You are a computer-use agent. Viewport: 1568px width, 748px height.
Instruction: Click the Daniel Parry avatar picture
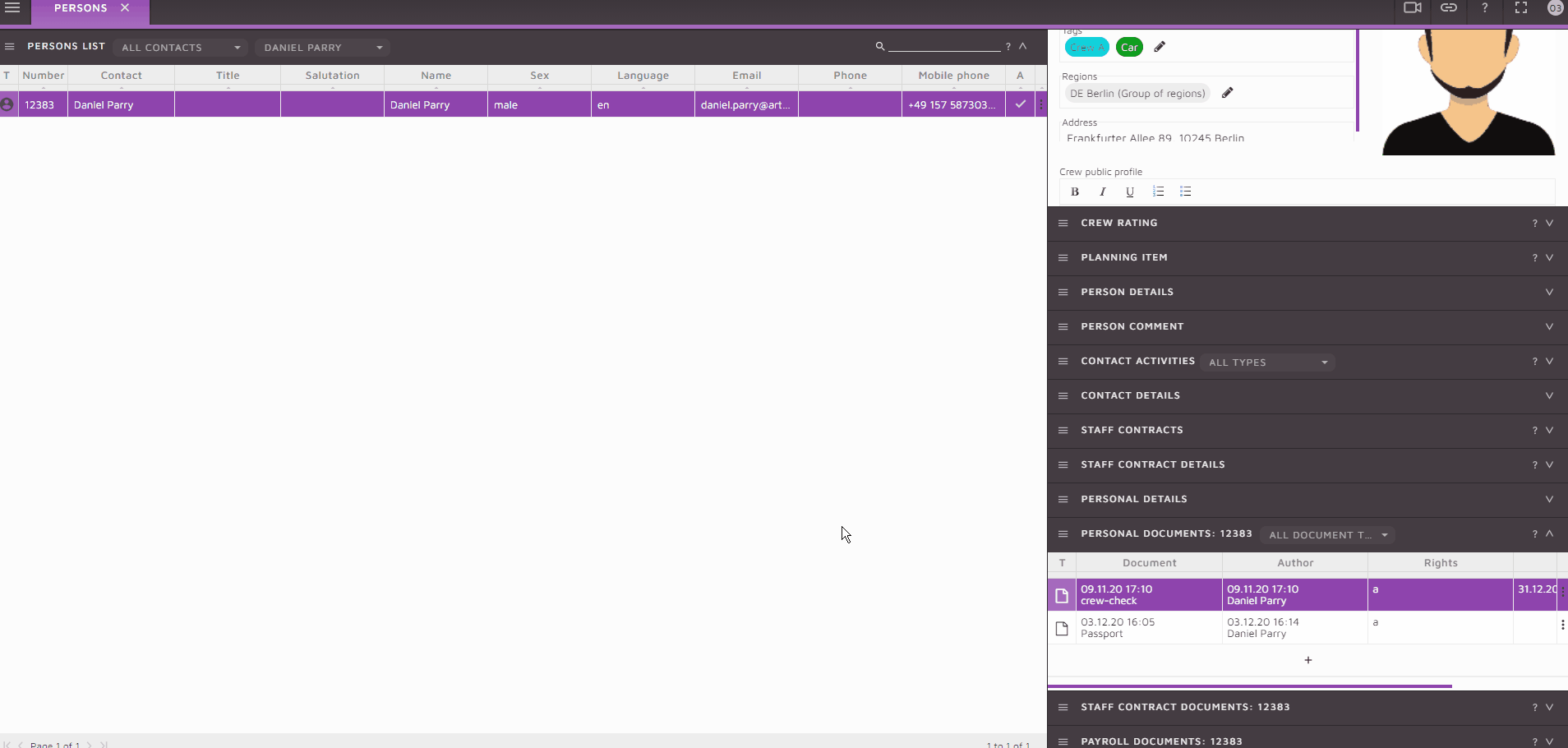tap(1469, 92)
